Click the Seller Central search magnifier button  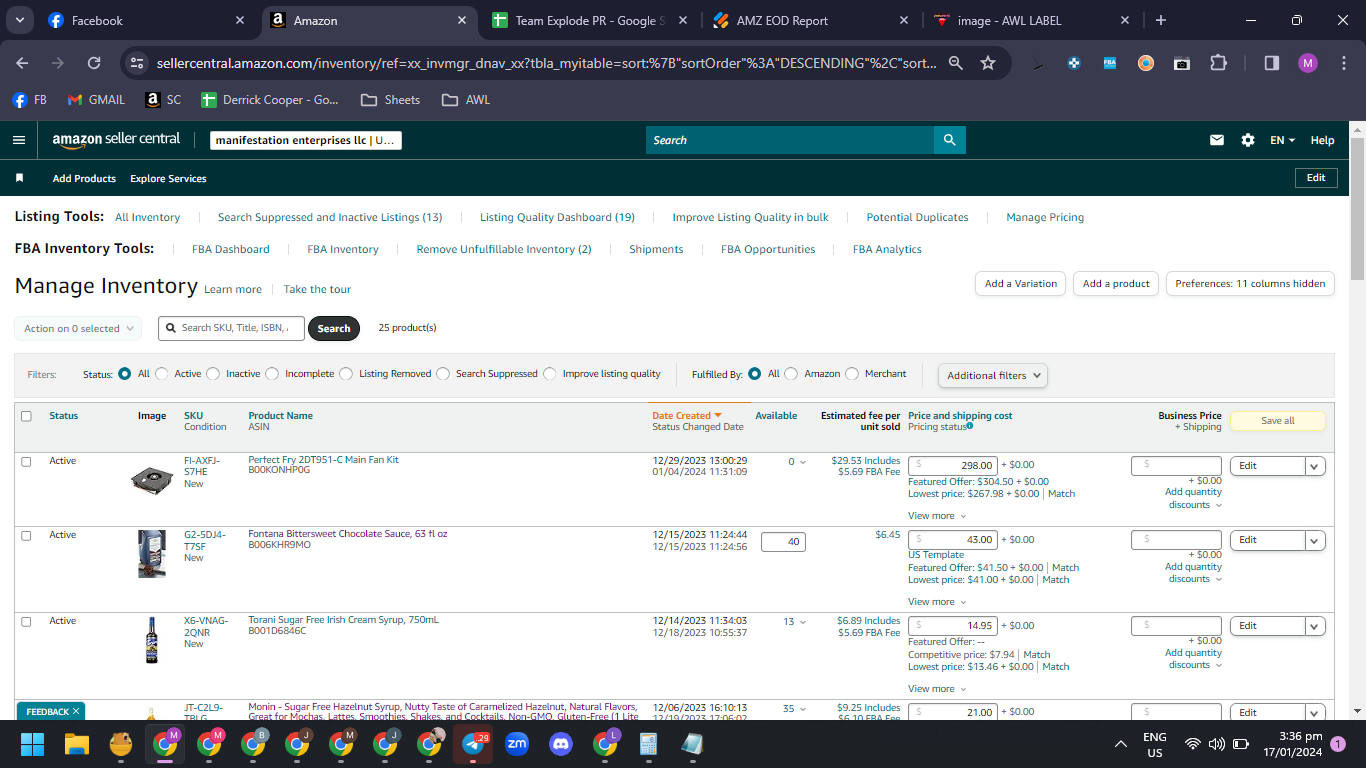pos(949,140)
